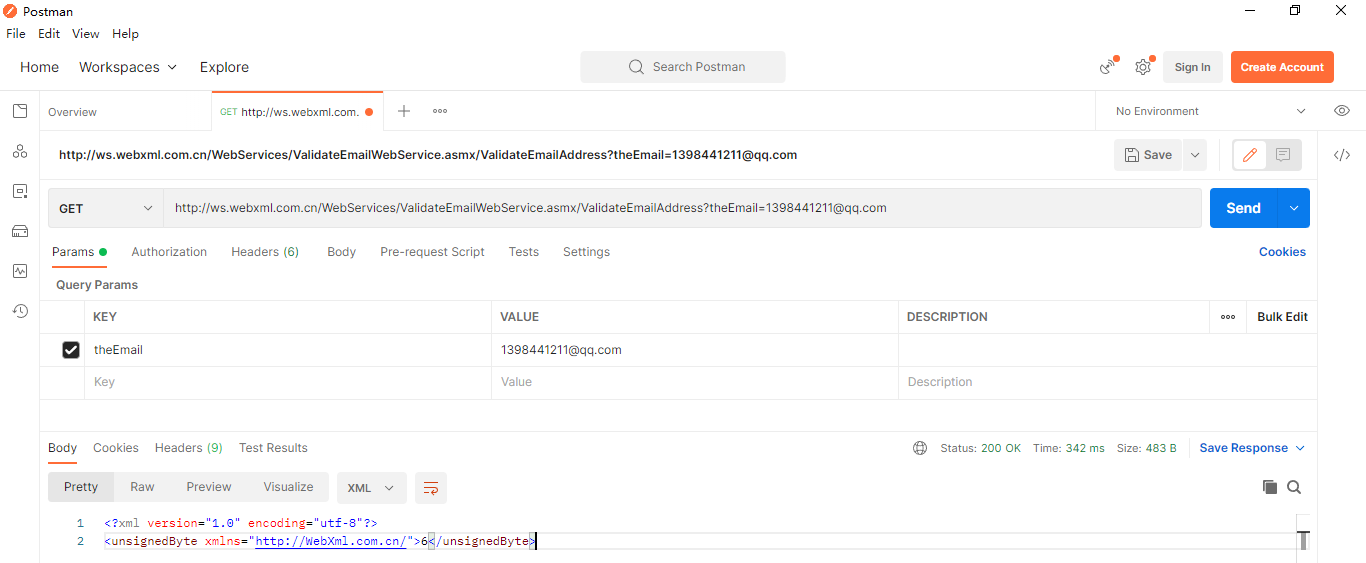The image size is (1366, 563).
Task: Click the wrap lines icon in response
Action: (431, 488)
